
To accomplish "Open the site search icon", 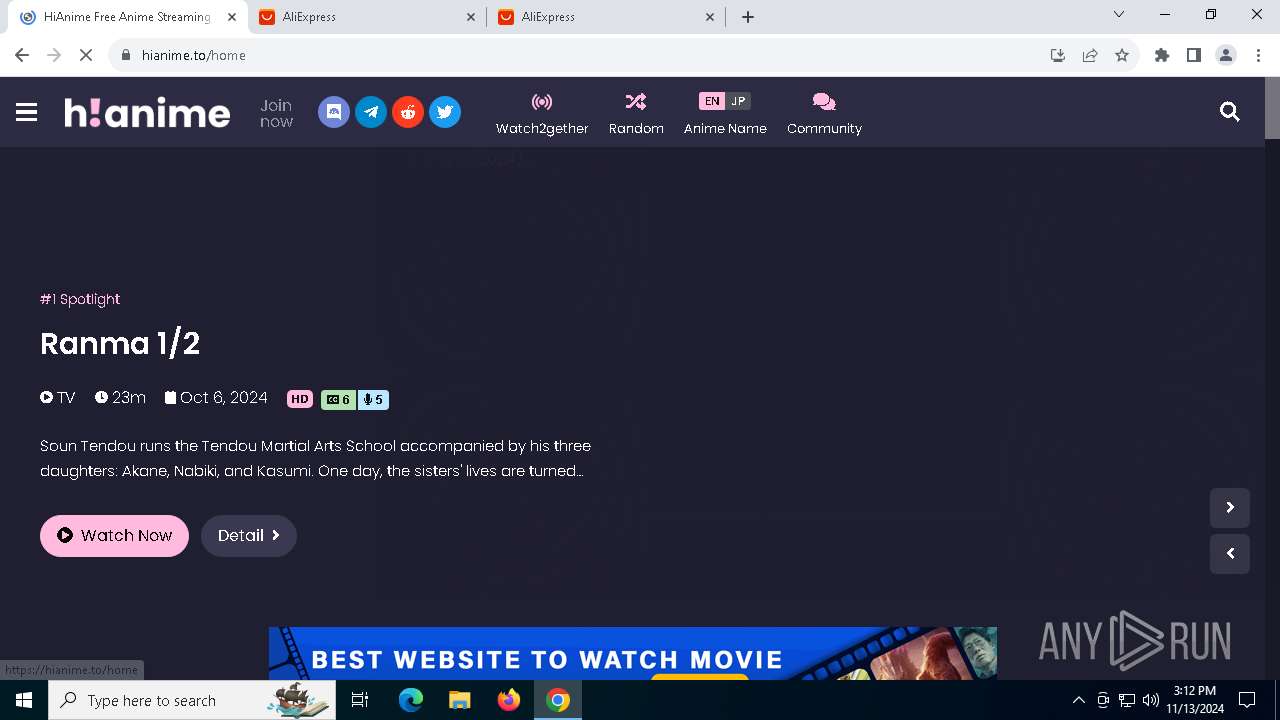I will click(1230, 112).
